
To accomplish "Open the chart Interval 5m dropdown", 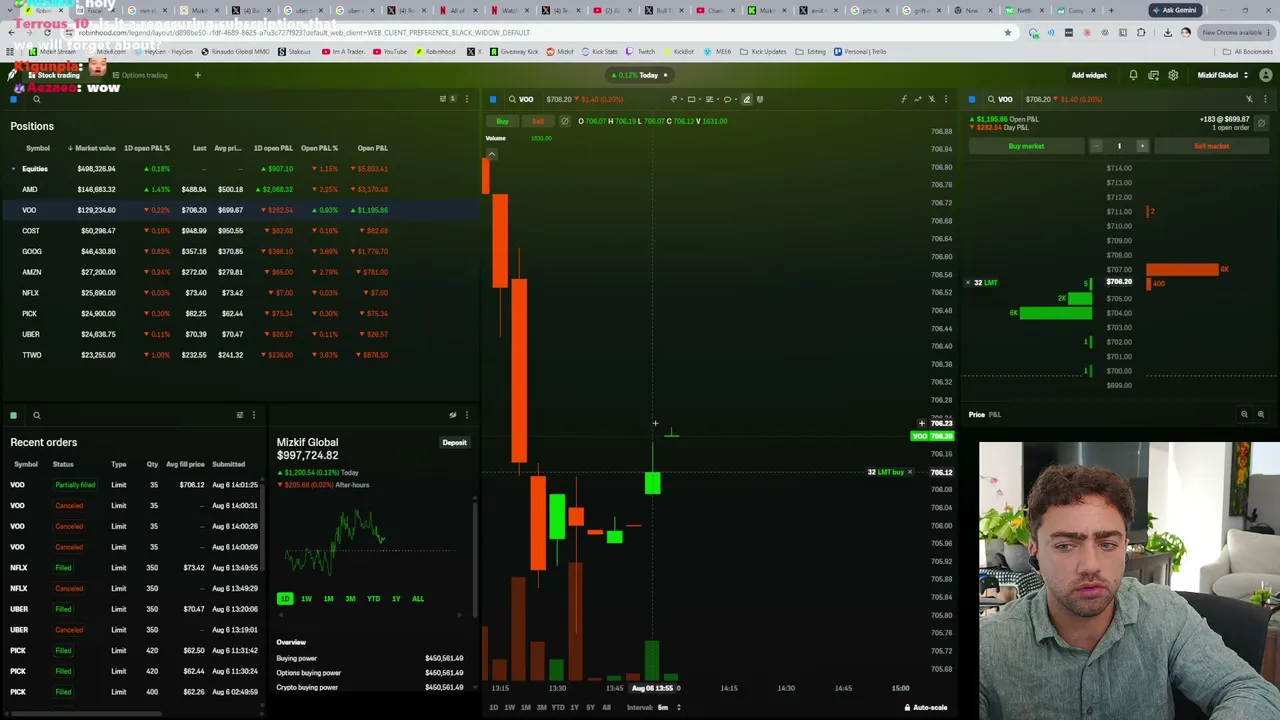I will click(x=668, y=708).
